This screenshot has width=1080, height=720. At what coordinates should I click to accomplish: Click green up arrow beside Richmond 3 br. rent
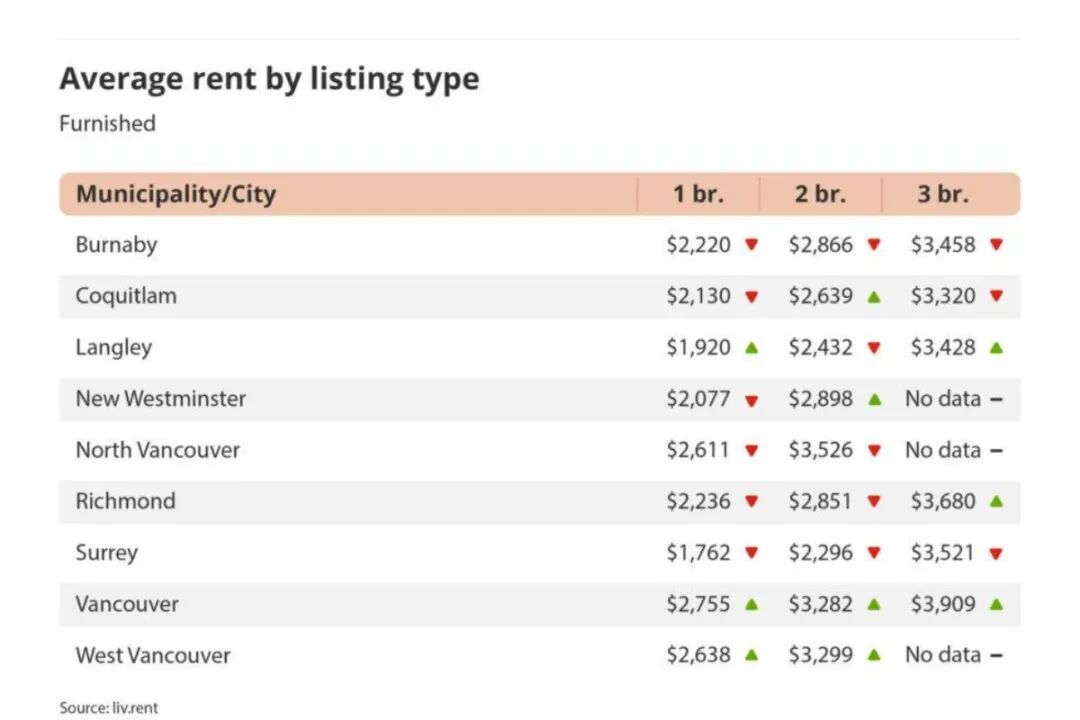pos(996,501)
